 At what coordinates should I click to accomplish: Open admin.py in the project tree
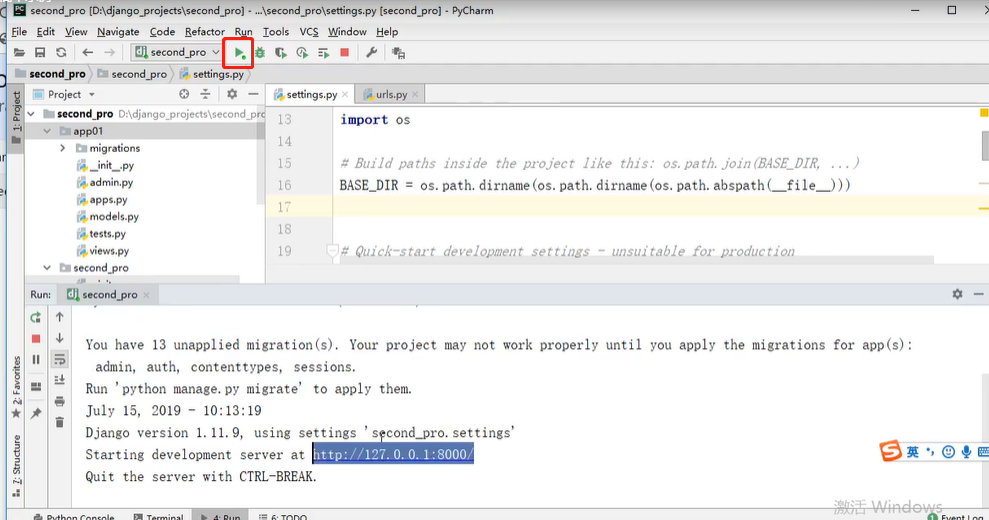tap(105, 182)
